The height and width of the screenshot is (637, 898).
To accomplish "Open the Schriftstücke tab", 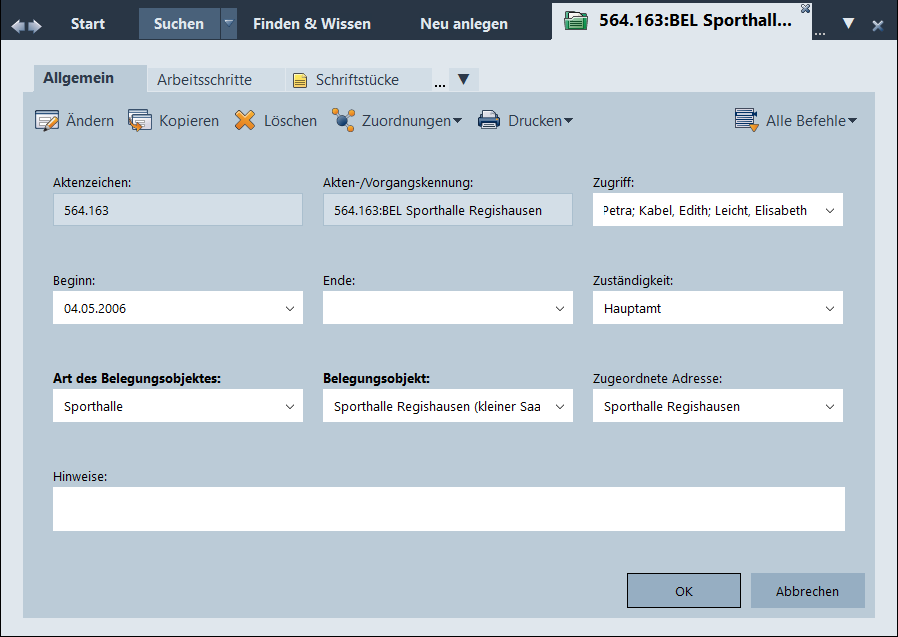I will (x=356, y=80).
